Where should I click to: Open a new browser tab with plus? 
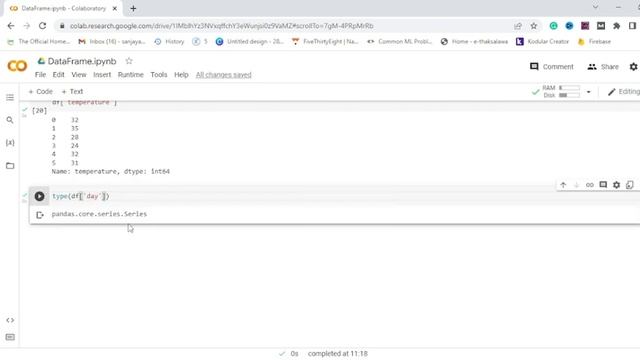point(133,8)
